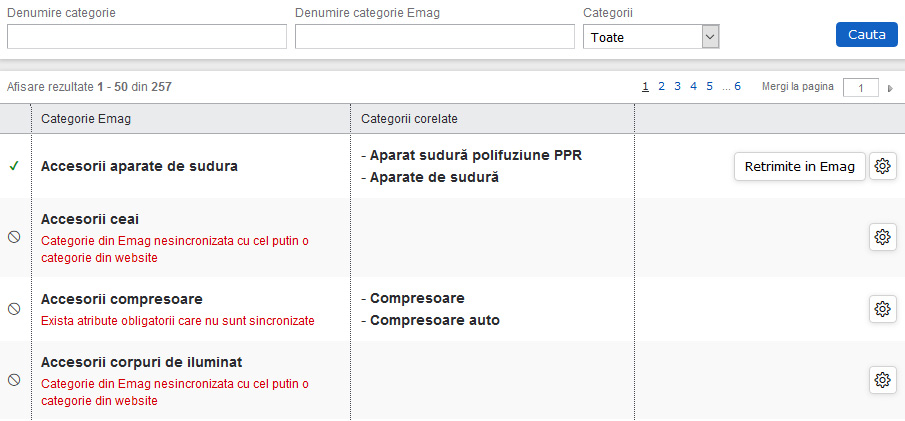
Task: Click next page arrow beside page input
Action: 891,88
